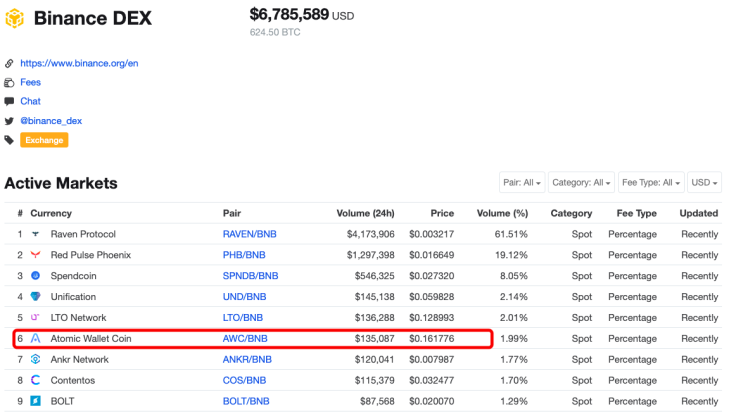This screenshot has width=736, height=414.
Task: Open the AWC/BNB pair link
Action: 245,338
